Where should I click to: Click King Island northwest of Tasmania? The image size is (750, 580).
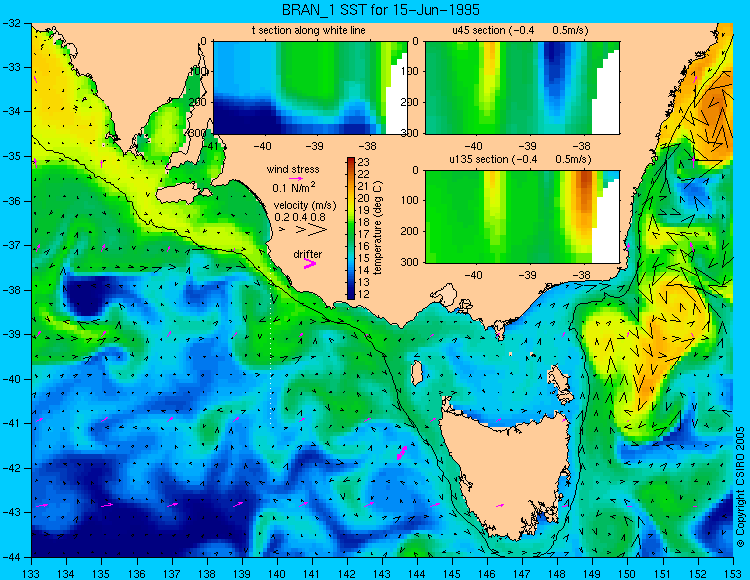click(417, 373)
